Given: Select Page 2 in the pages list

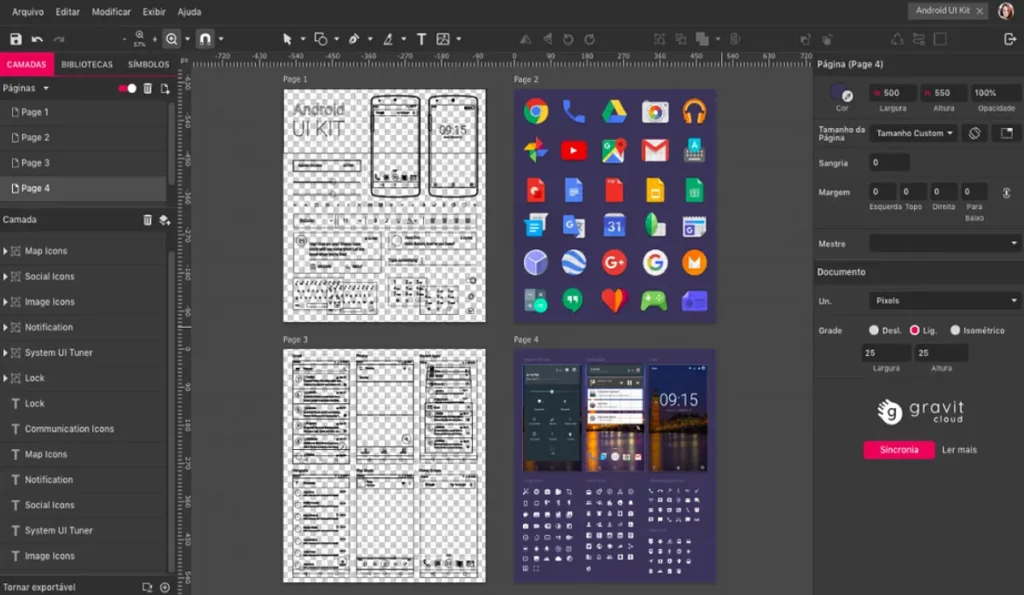Looking at the screenshot, I should pyautogui.click(x=83, y=138).
